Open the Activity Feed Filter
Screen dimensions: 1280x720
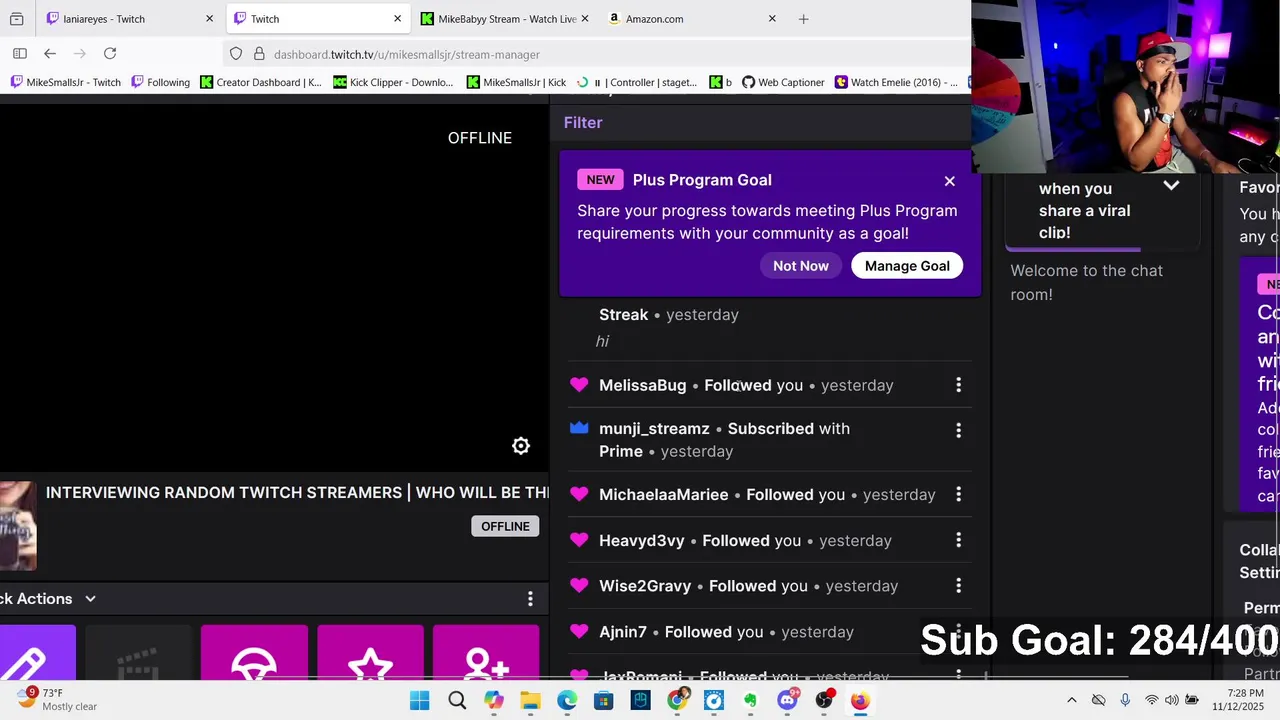pyautogui.click(x=583, y=123)
